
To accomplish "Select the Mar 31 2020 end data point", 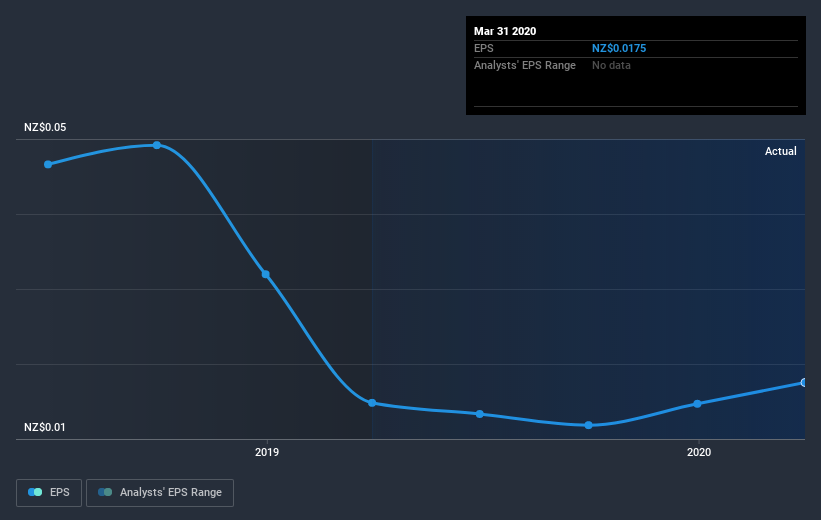I will point(804,383).
